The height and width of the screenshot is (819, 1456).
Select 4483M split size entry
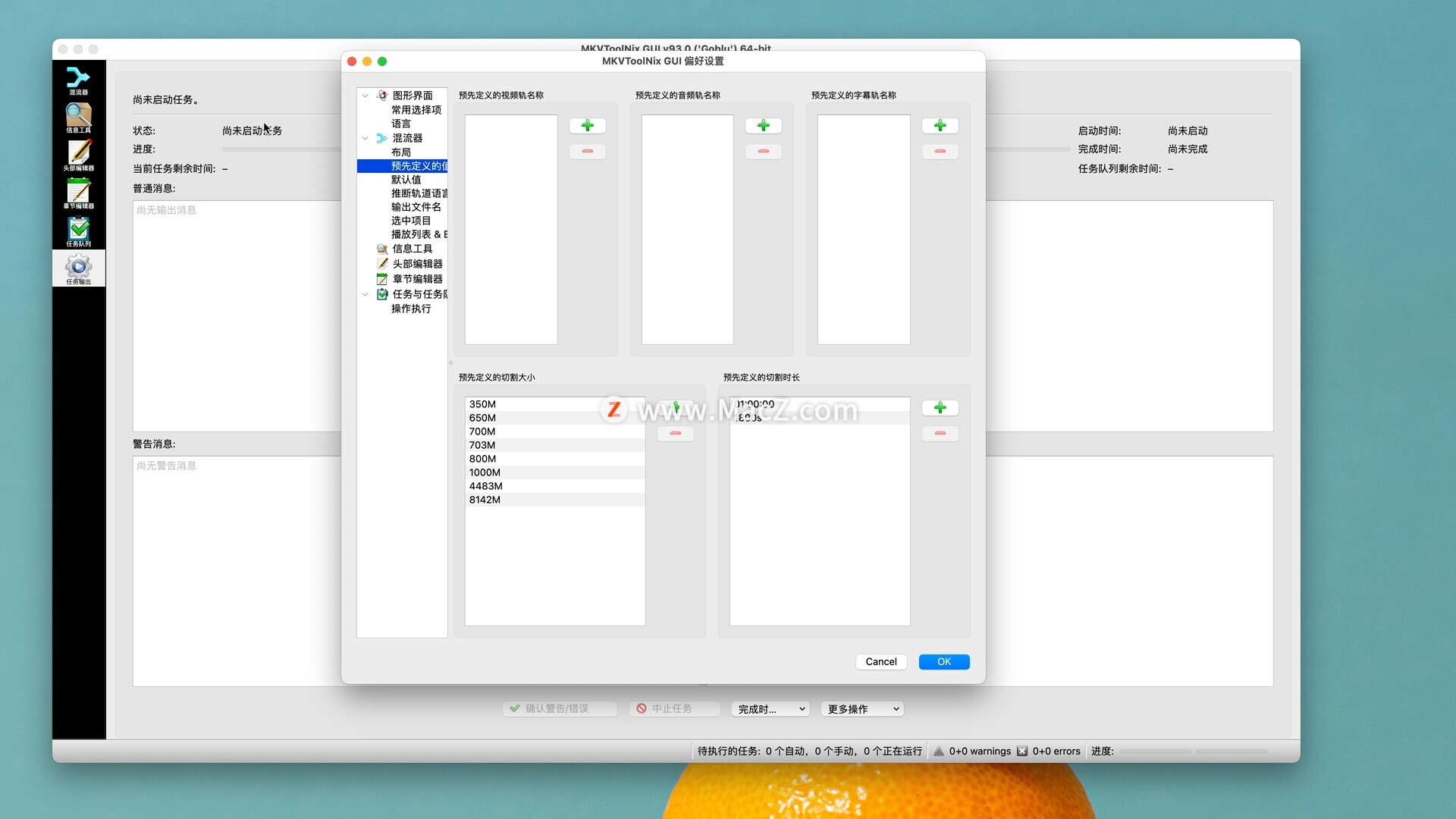click(554, 486)
